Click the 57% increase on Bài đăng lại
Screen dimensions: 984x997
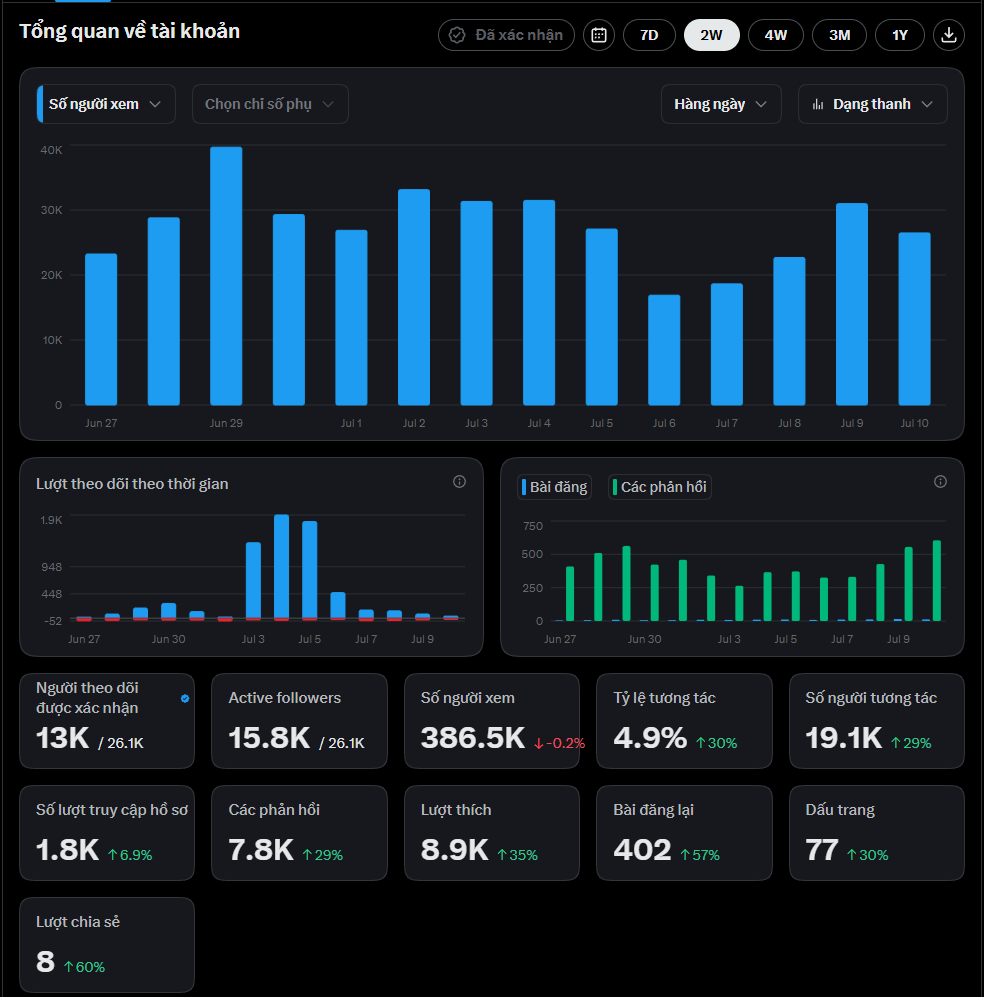point(700,855)
